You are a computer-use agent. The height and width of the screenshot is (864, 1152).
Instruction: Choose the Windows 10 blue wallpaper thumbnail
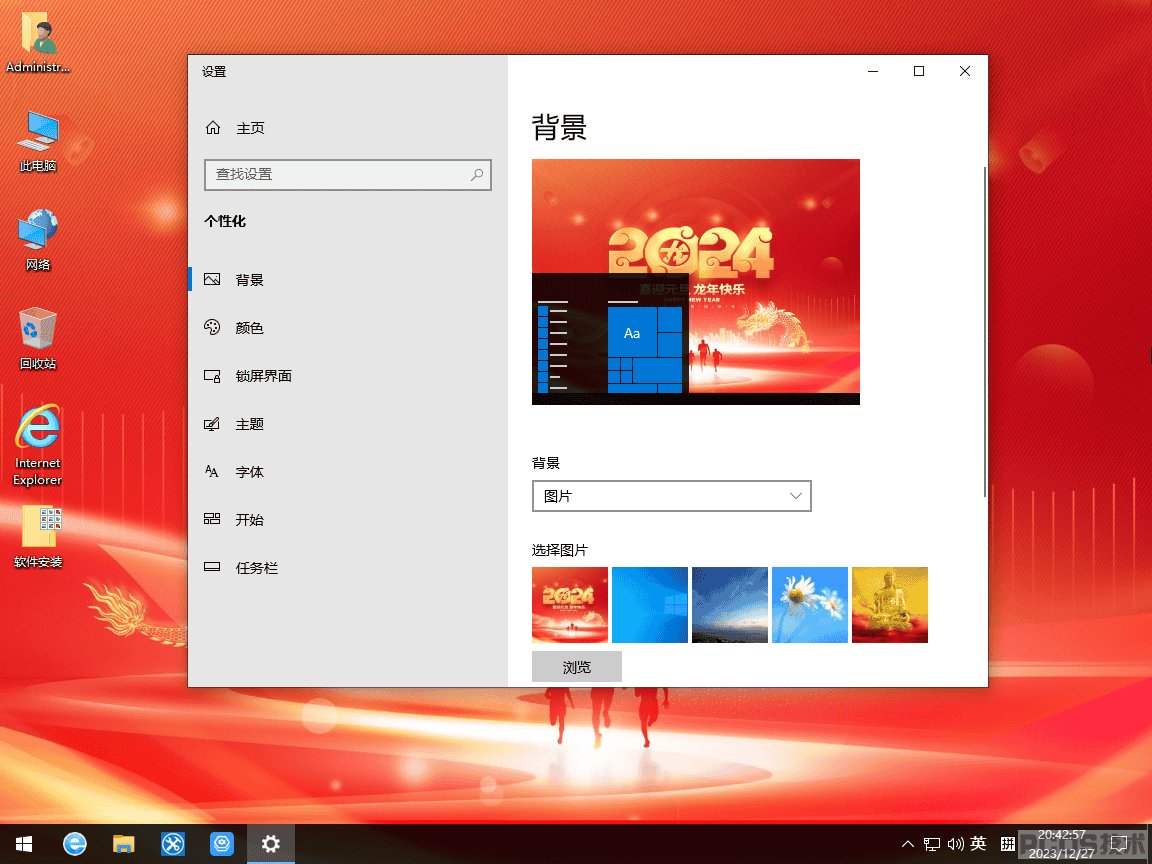pos(650,605)
